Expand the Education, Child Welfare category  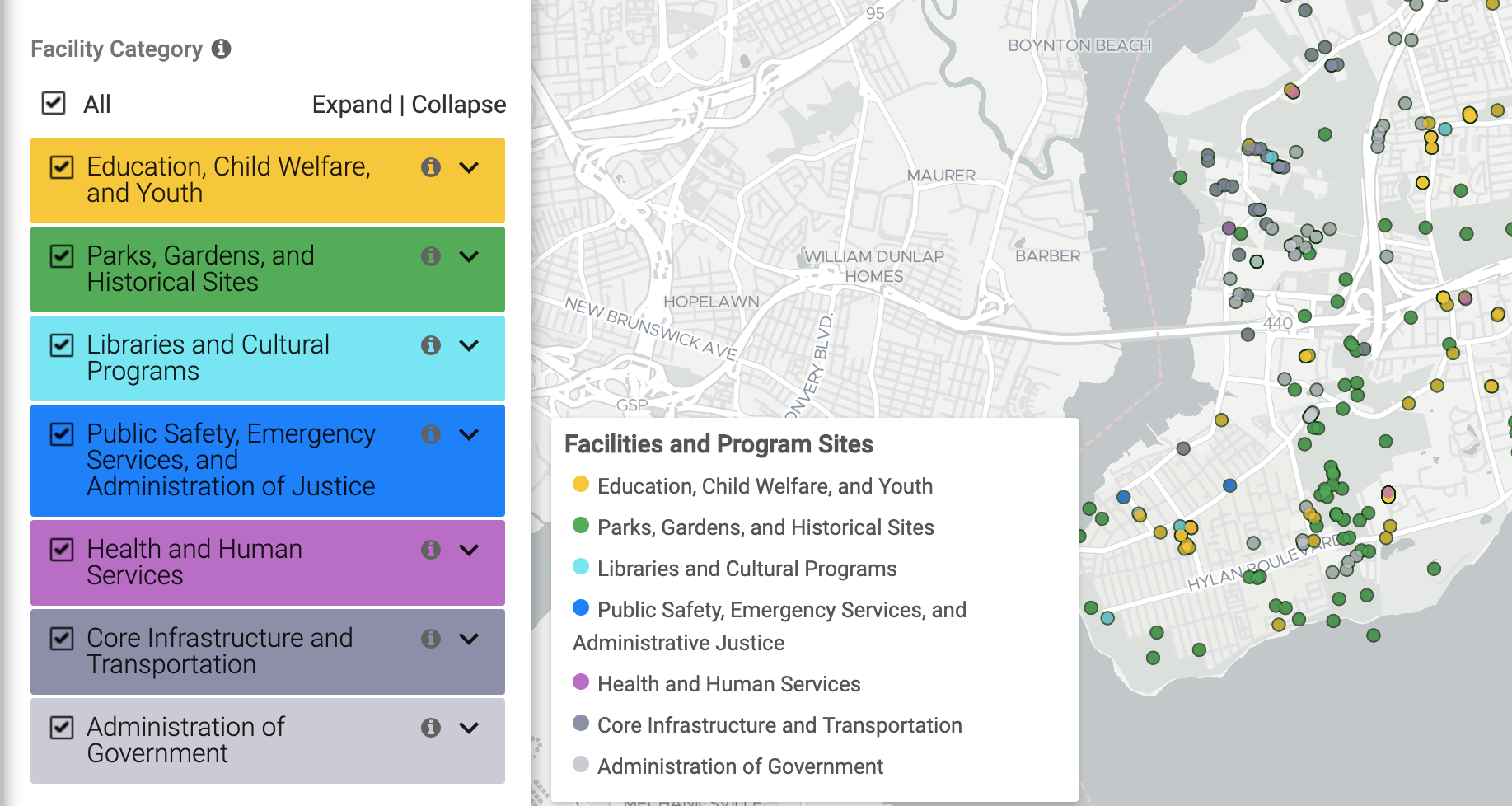470,167
